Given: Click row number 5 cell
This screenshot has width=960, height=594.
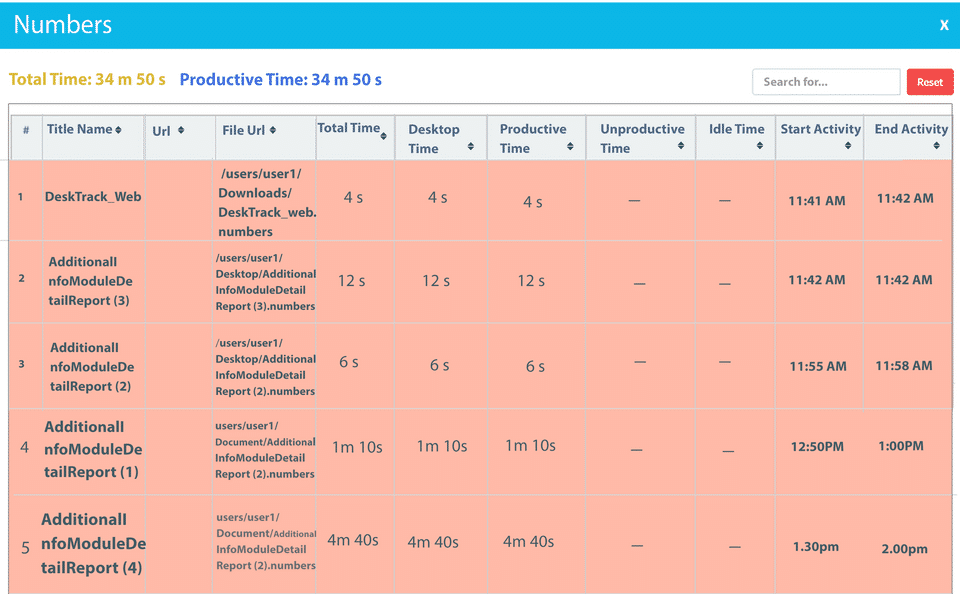Looking at the screenshot, I should coord(25,547).
